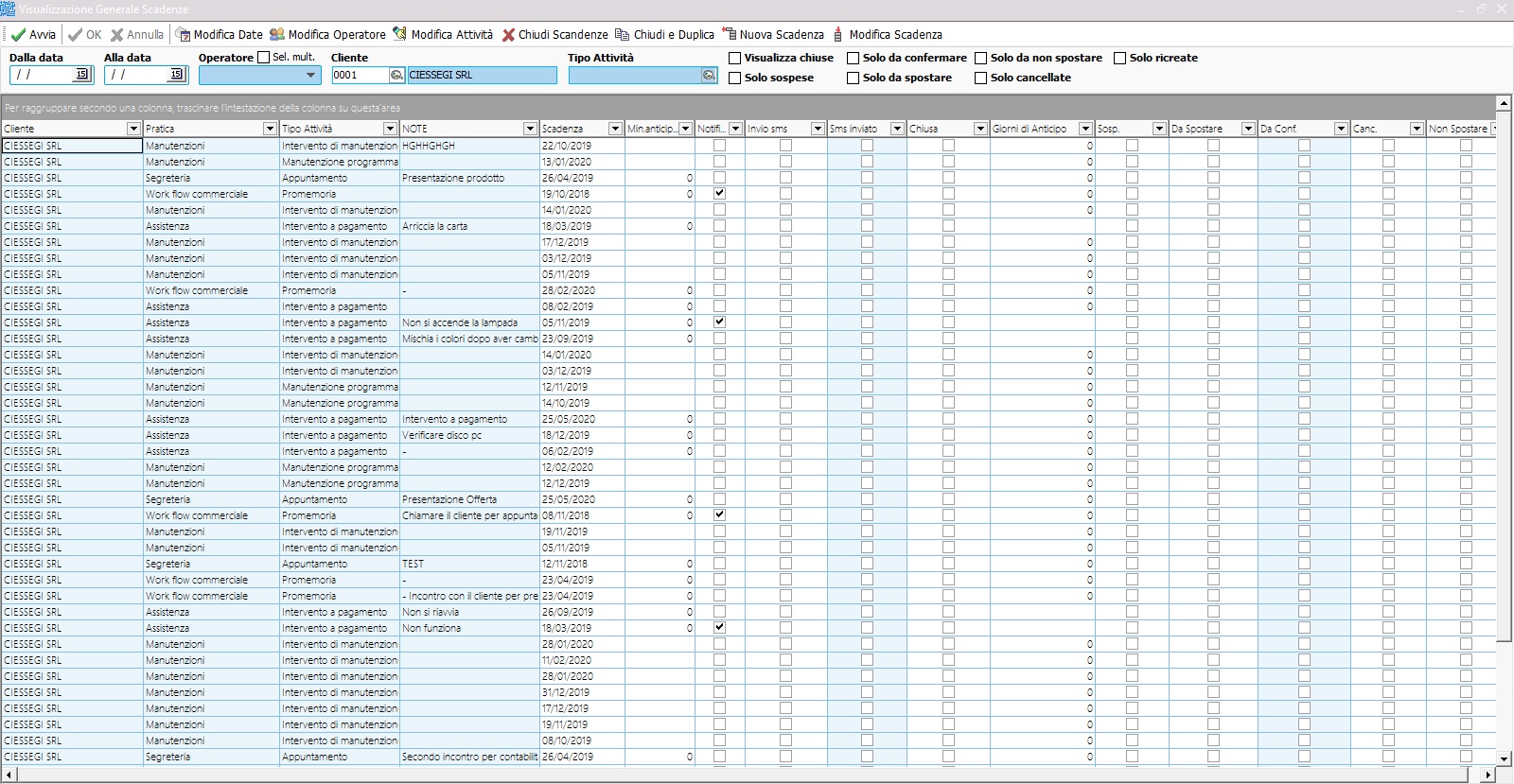Click Chiudi e Duplica toolbar button
1514x784 pixels.
click(x=665, y=35)
